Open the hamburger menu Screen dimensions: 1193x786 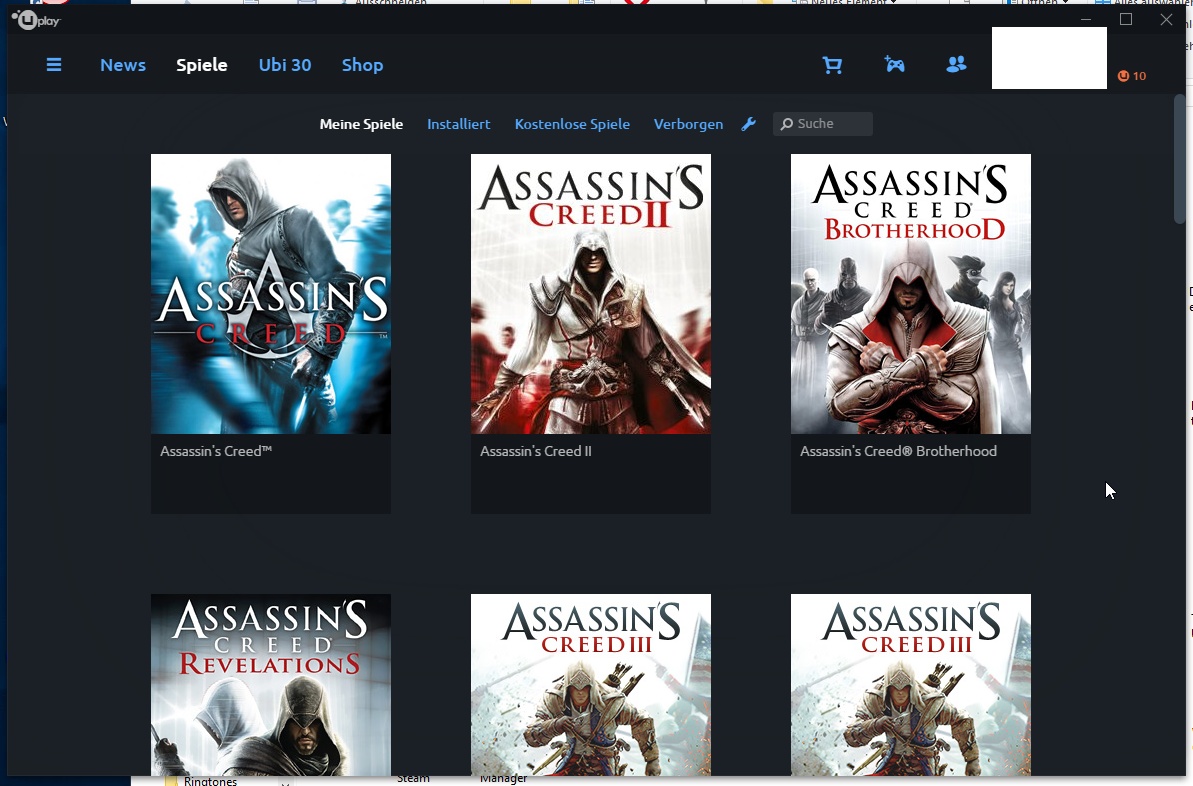pos(54,65)
